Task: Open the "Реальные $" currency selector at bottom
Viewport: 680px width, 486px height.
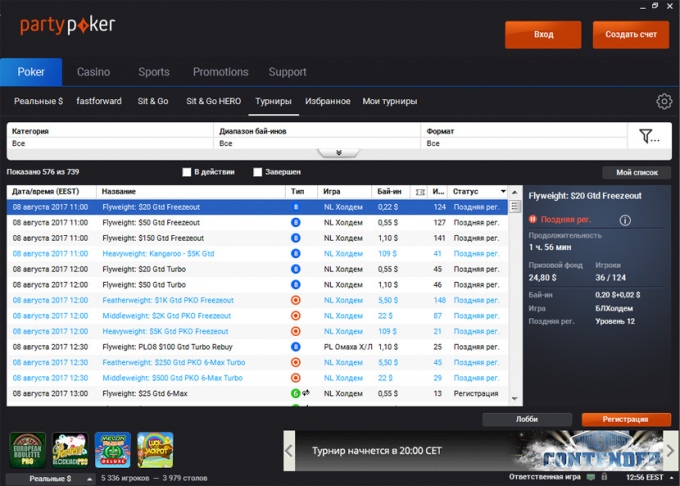Action: tap(50, 479)
